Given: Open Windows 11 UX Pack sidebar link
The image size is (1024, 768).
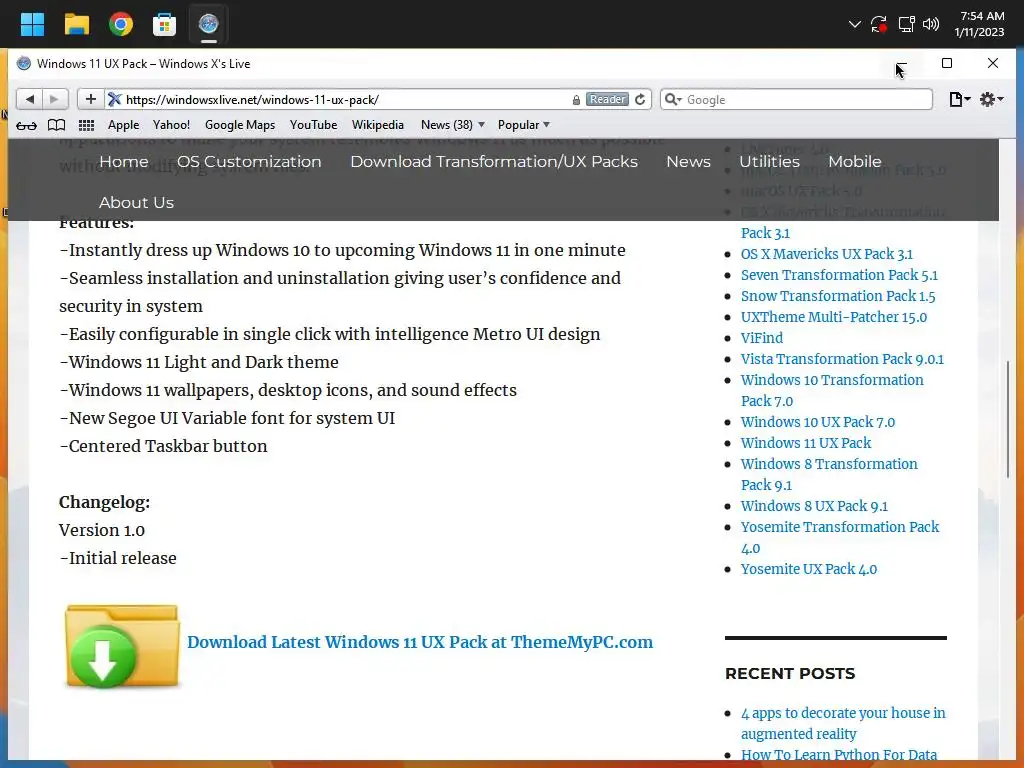Looking at the screenshot, I should point(805,443).
